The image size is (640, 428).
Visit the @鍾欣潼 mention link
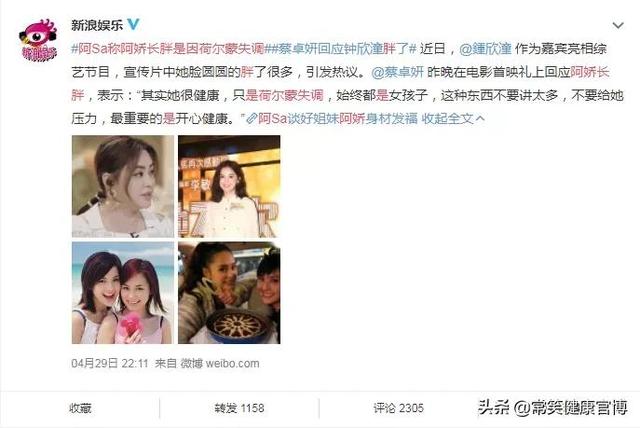point(486,49)
